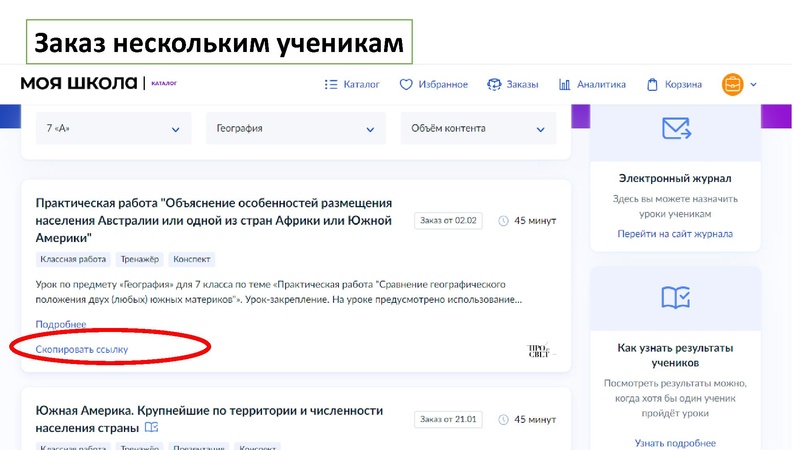Open Избранное menu item
800x450 pixels.
443,85
